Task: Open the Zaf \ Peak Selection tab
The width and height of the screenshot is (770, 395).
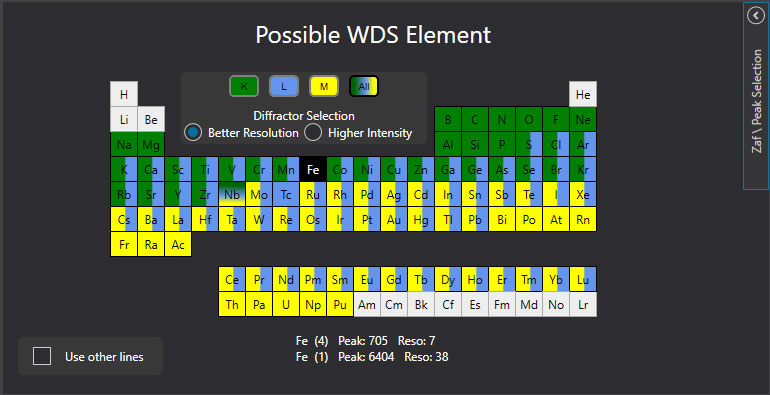Action: [756, 101]
